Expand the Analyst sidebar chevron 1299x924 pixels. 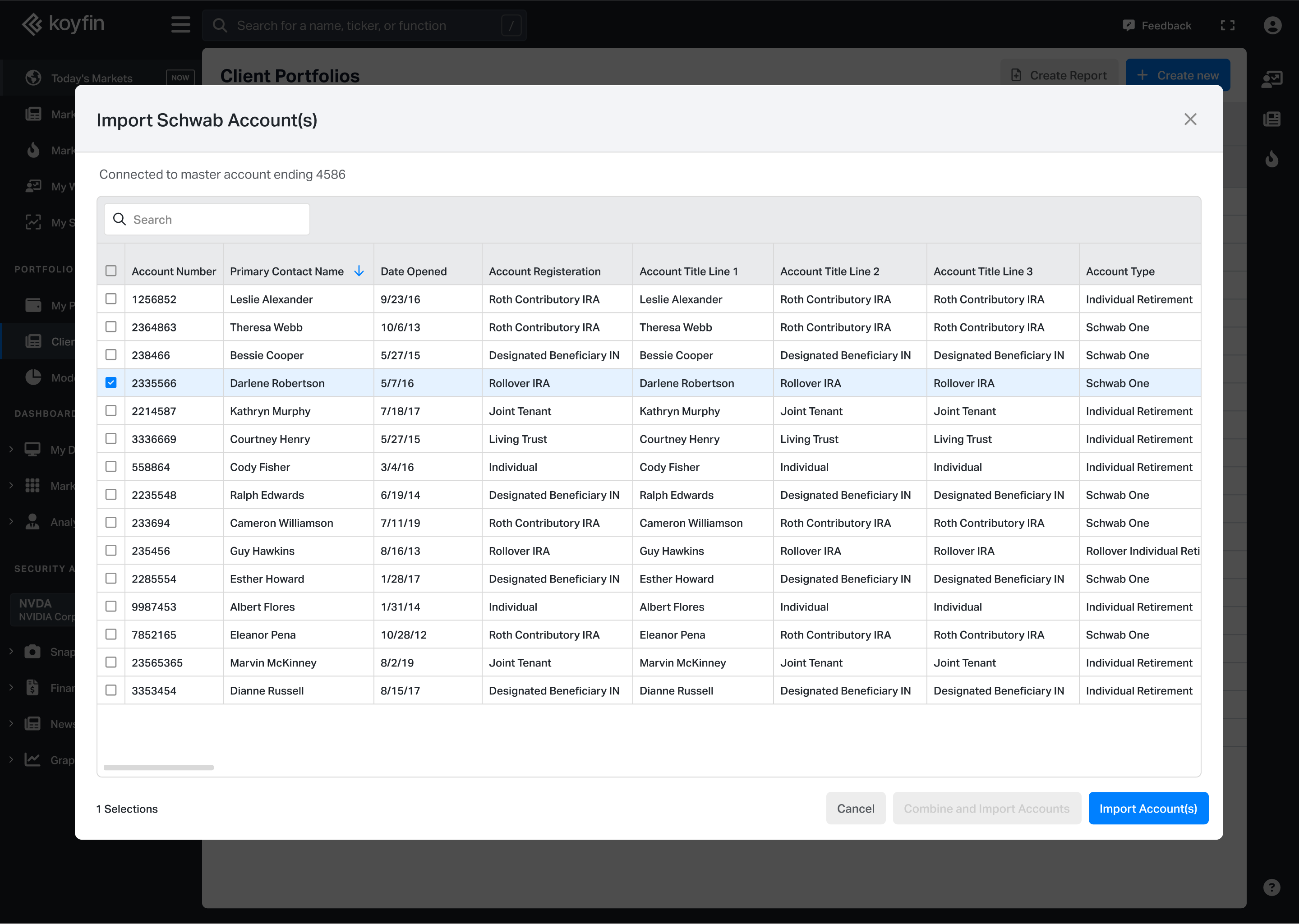tap(11, 522)
